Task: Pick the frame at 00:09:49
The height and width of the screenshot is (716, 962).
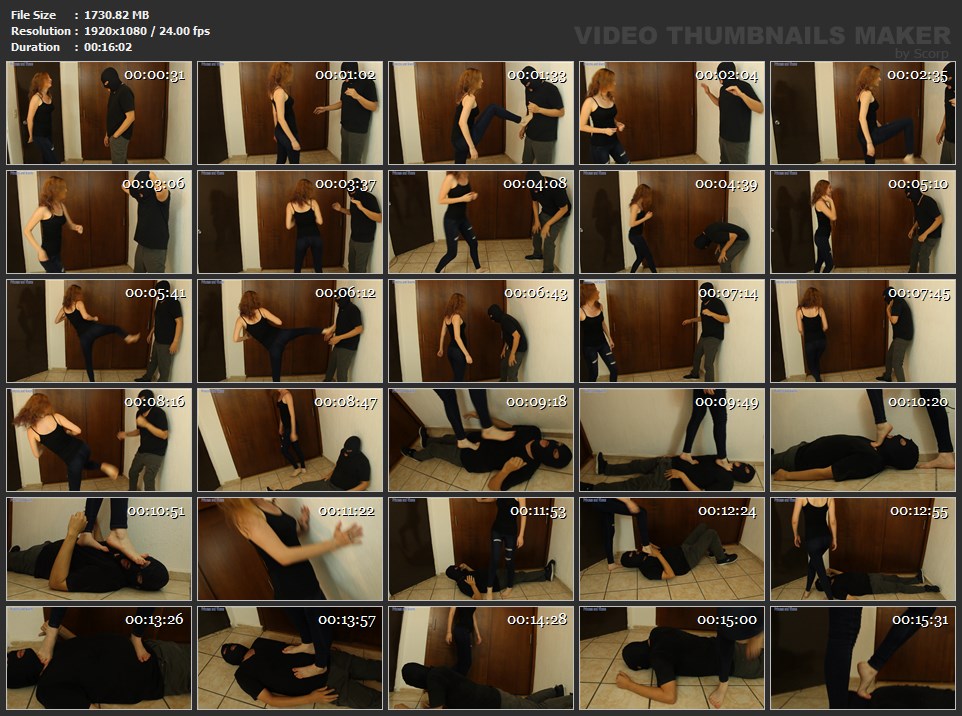Action: [x=672, y=440]
